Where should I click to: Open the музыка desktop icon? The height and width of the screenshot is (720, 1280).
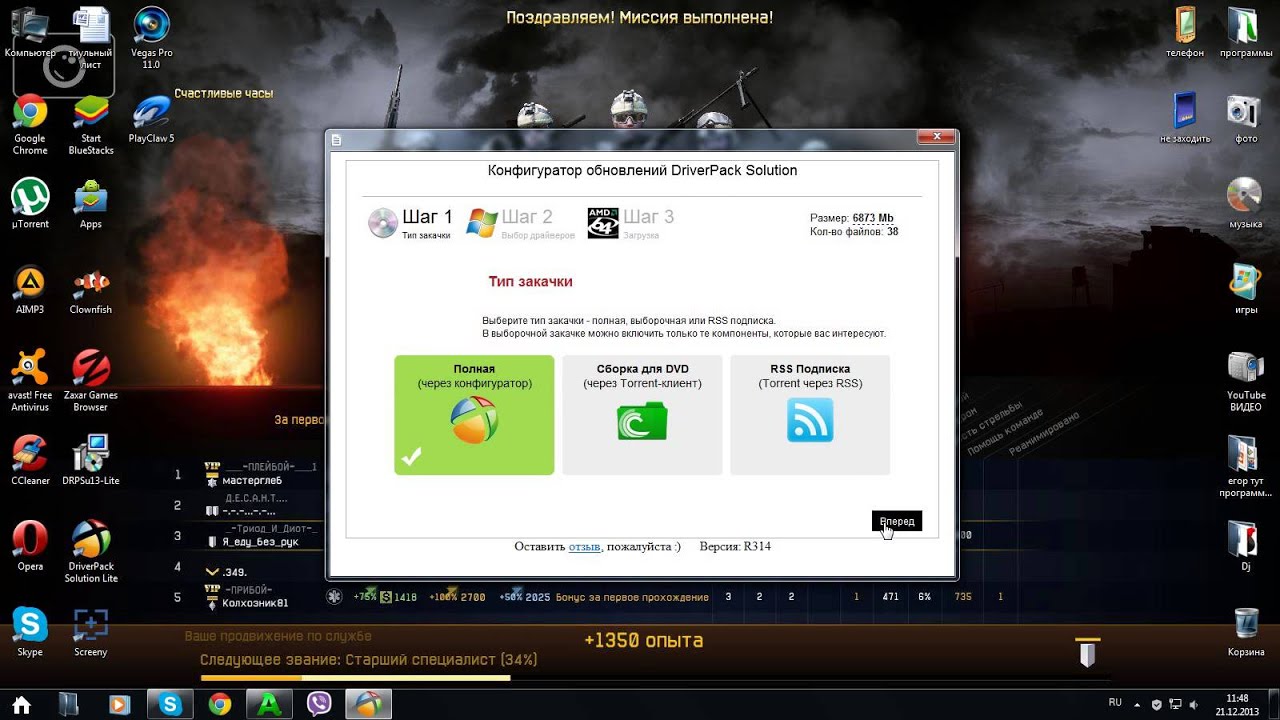(x=1245, y=203)
